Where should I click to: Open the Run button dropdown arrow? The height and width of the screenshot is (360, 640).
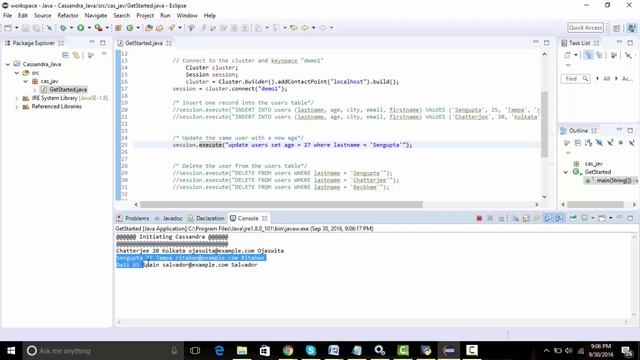click(x=89, y=28)
